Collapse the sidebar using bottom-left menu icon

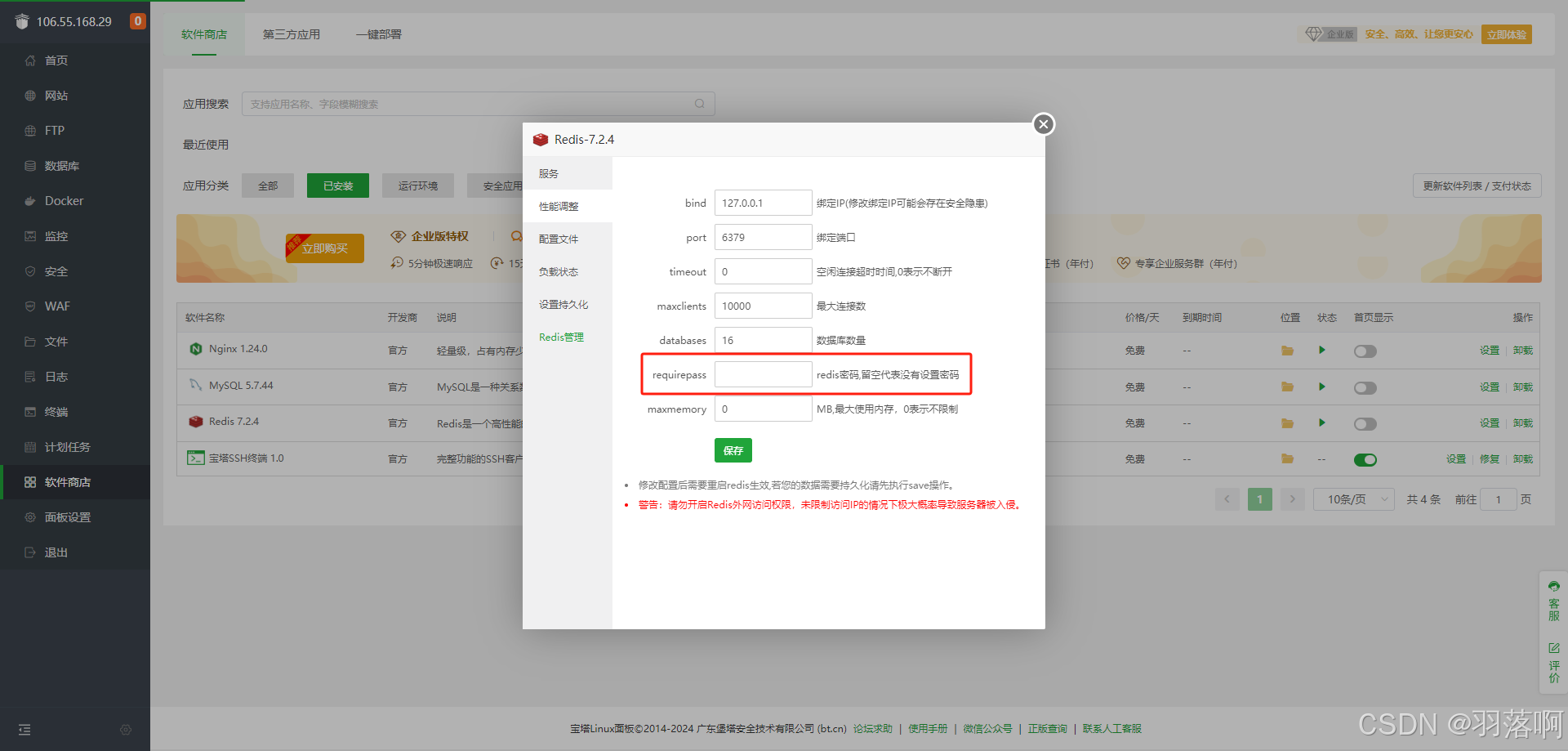point(24,730)
